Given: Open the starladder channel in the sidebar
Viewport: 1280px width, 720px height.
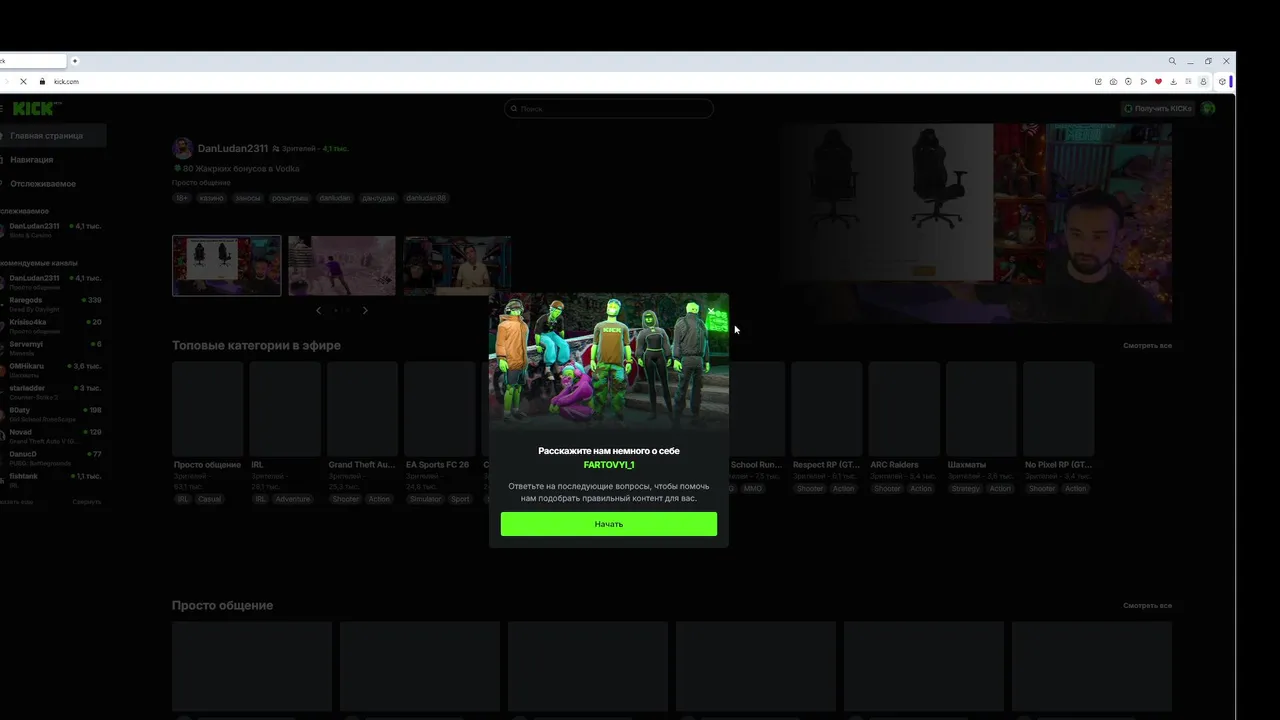Looking at the screenshot, I should coord(52,392).
